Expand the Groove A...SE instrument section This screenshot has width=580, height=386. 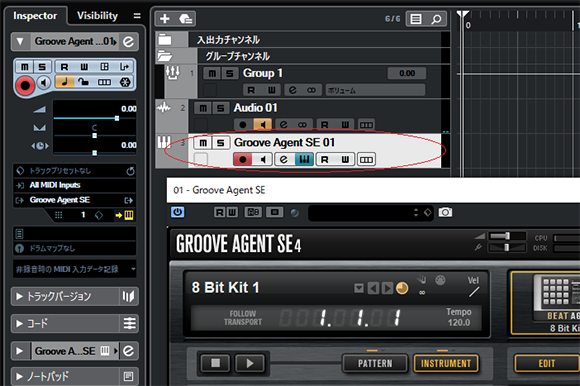point(19,351)
